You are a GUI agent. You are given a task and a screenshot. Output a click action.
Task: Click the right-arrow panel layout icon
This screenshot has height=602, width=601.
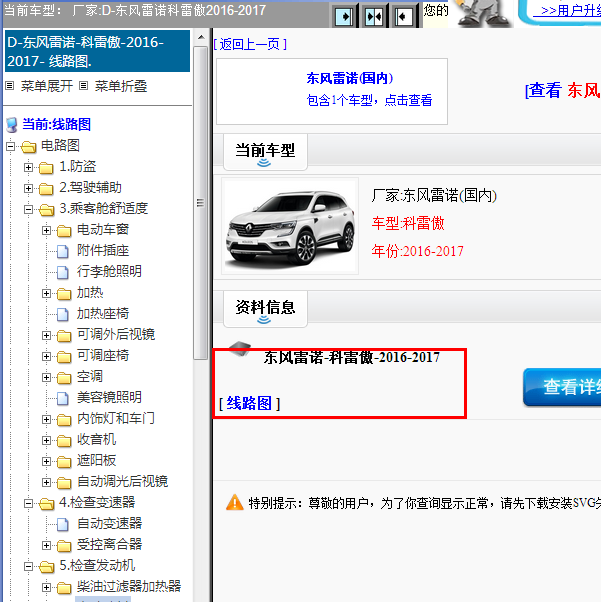click(x=344, y=16)
